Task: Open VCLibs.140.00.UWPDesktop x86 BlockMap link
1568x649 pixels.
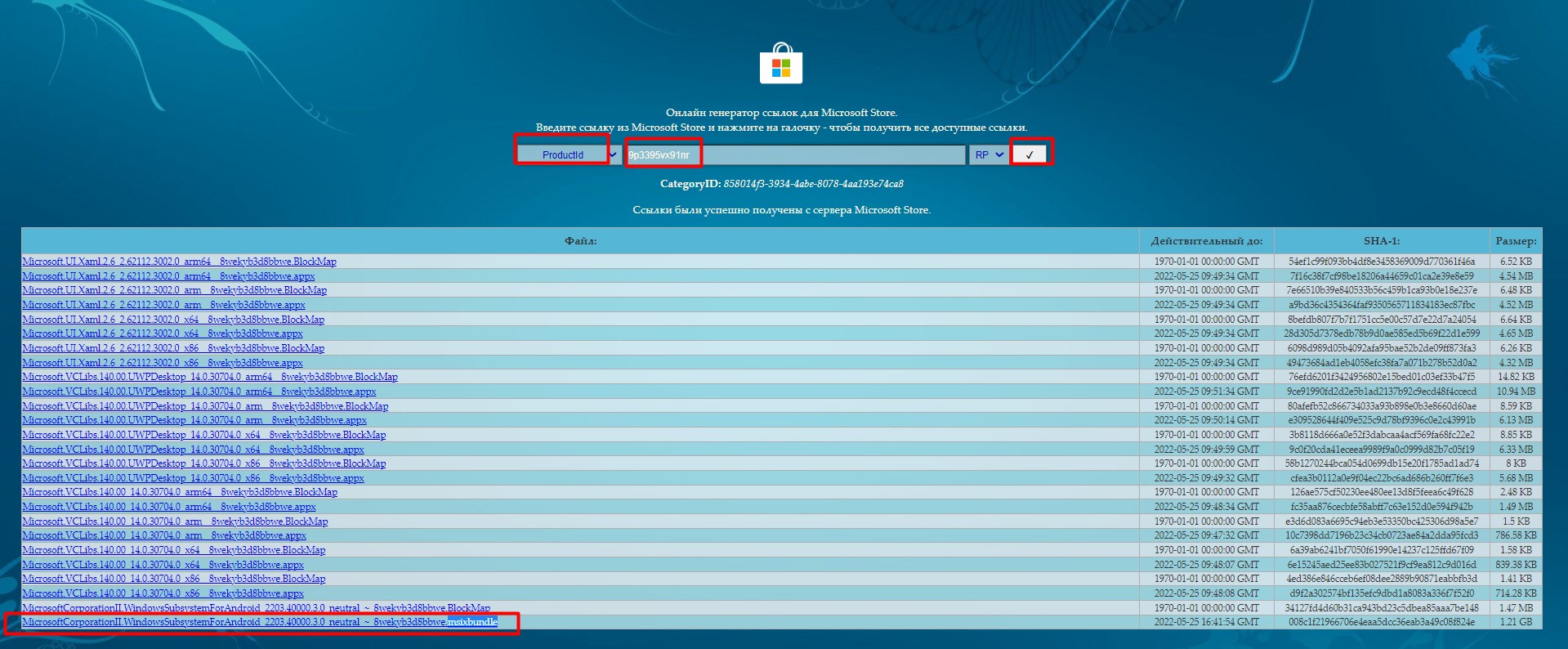Action: click(204, 463)
